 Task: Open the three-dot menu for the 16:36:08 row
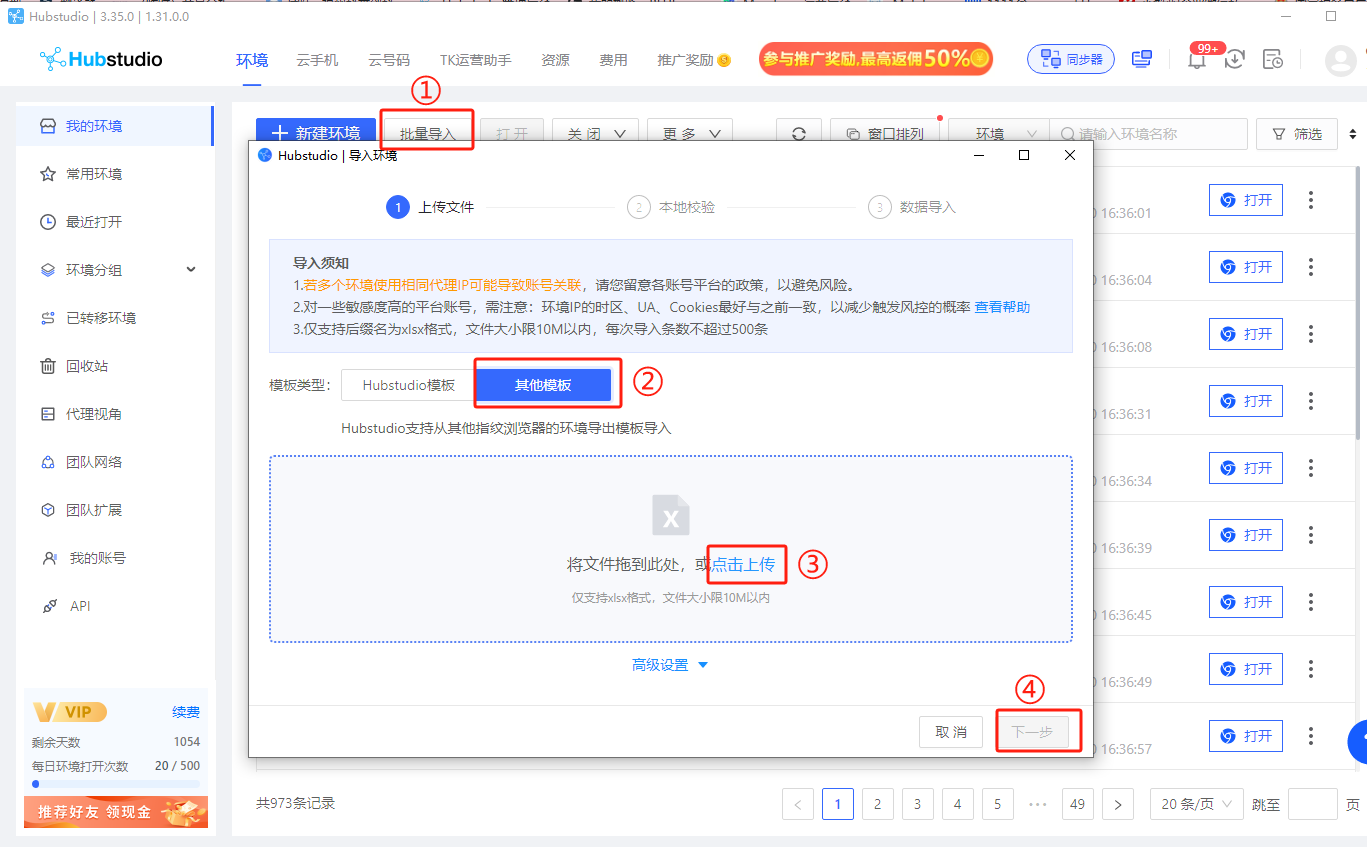[1311, 334]
